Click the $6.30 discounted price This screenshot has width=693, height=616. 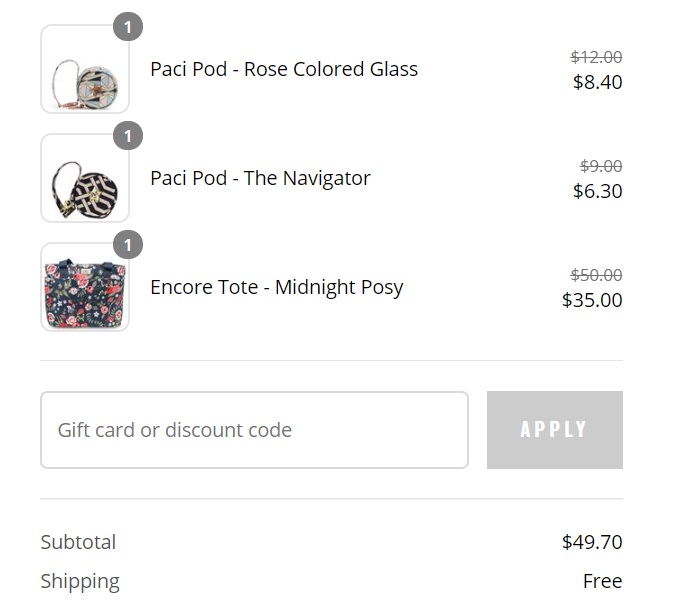coord(597,191)
